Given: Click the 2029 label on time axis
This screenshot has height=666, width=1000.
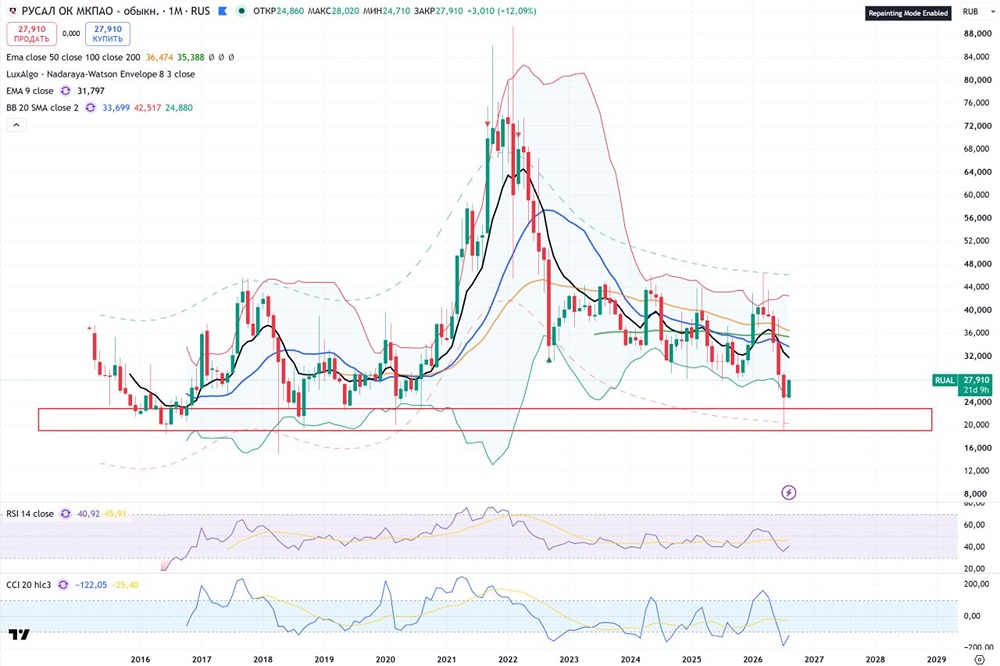Looking at the screenshot, I should tap(936, 659).
